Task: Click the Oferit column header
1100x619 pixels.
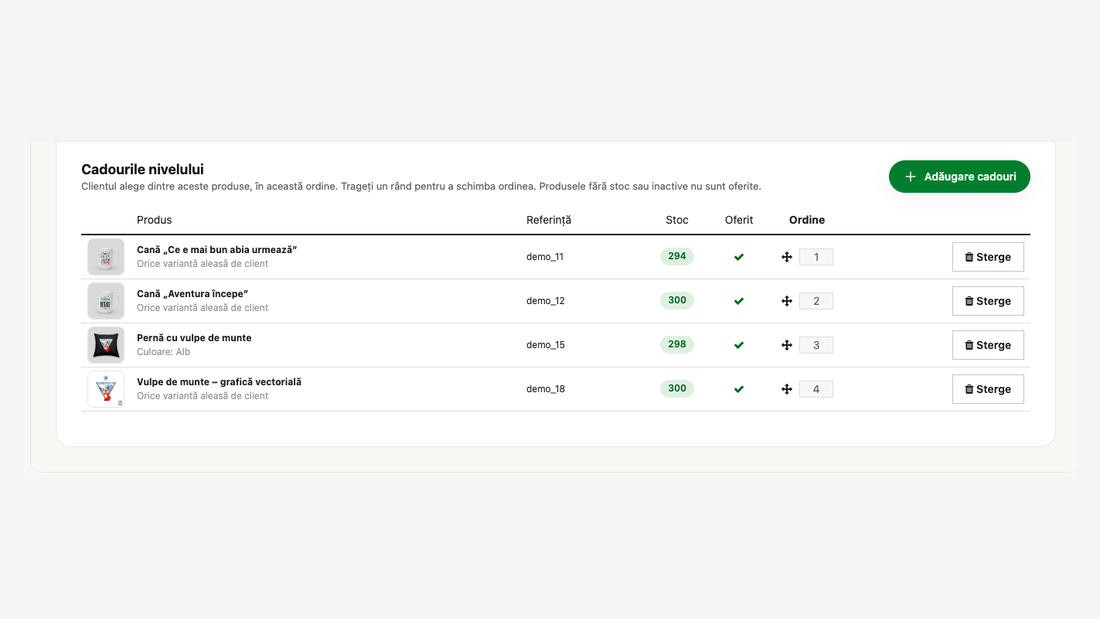Action: coord(739,220)
